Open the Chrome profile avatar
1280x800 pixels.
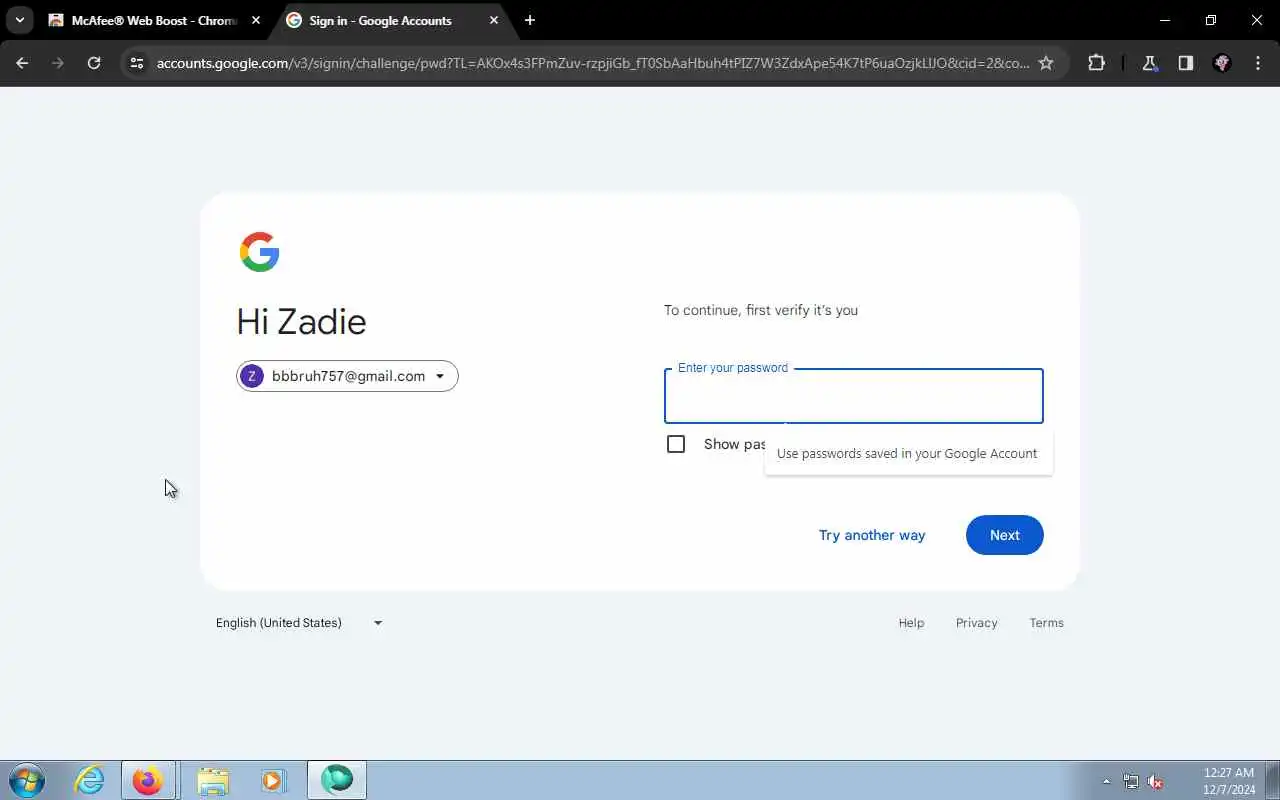(1222, 63)
